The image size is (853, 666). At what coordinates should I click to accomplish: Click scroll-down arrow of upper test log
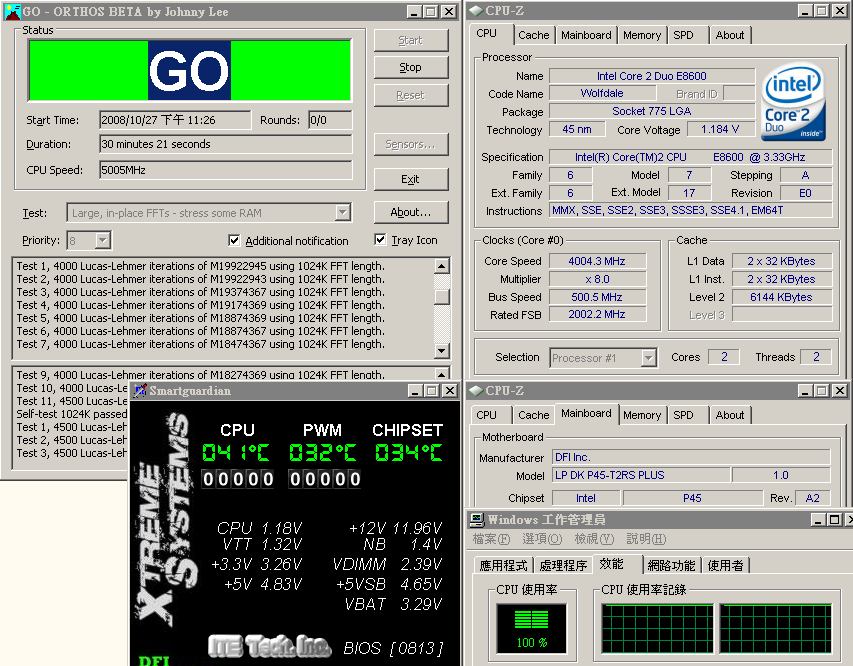[442, 351]
